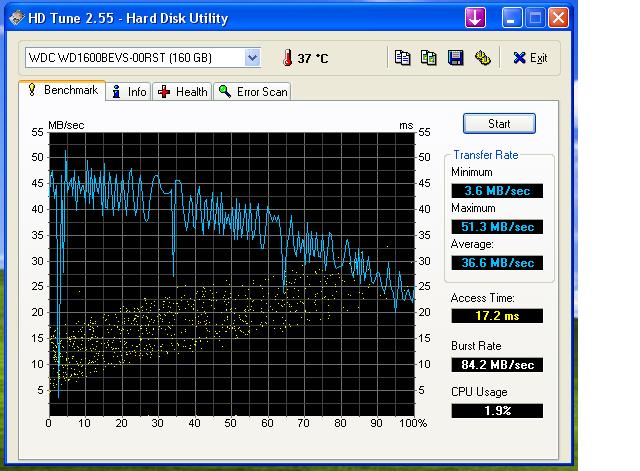Screen dimensions: 640x471
Task: Click the Average value 36.6 MB/sec
Action: point(497,262)
